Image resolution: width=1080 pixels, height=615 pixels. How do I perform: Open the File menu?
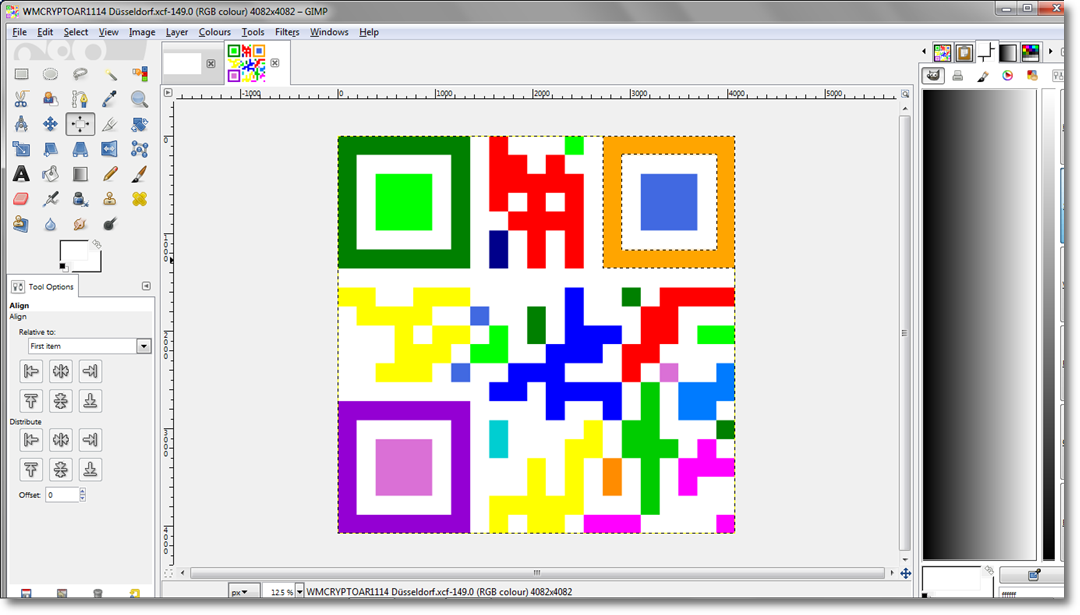pyautogui.click(x=19, y=32)
